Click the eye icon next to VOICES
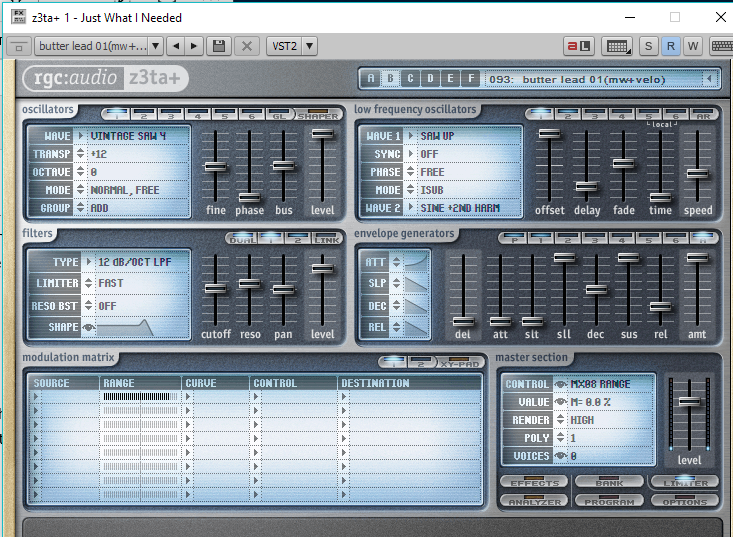The width and height of the screenshot is (733, 537). 561,456
